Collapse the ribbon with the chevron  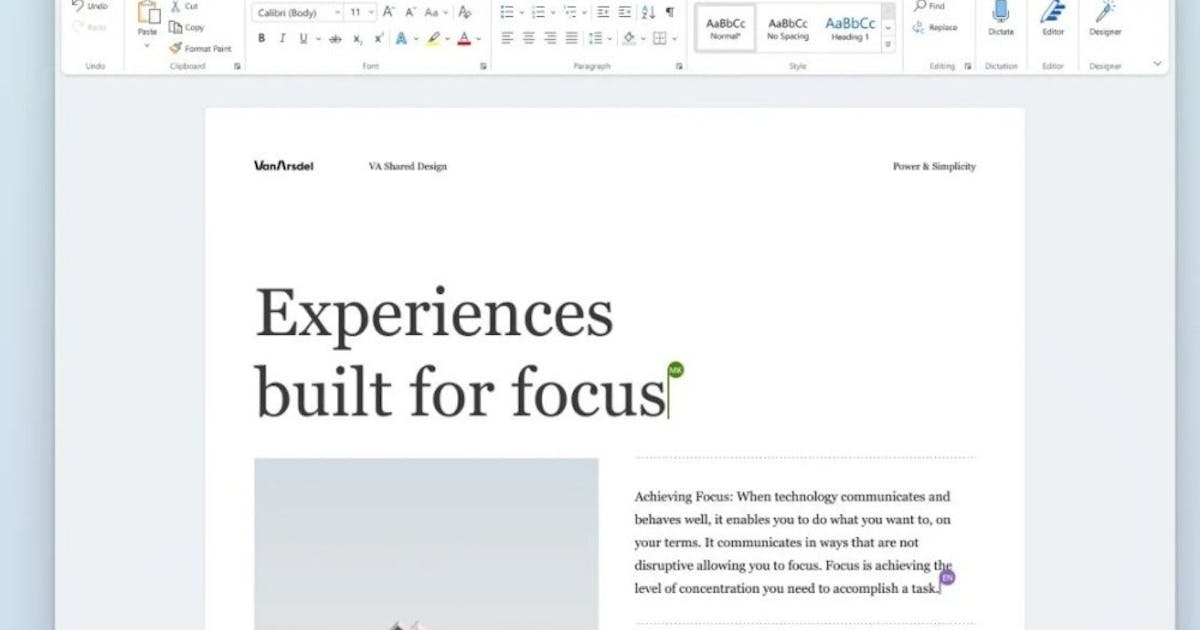click(1158, 63)
